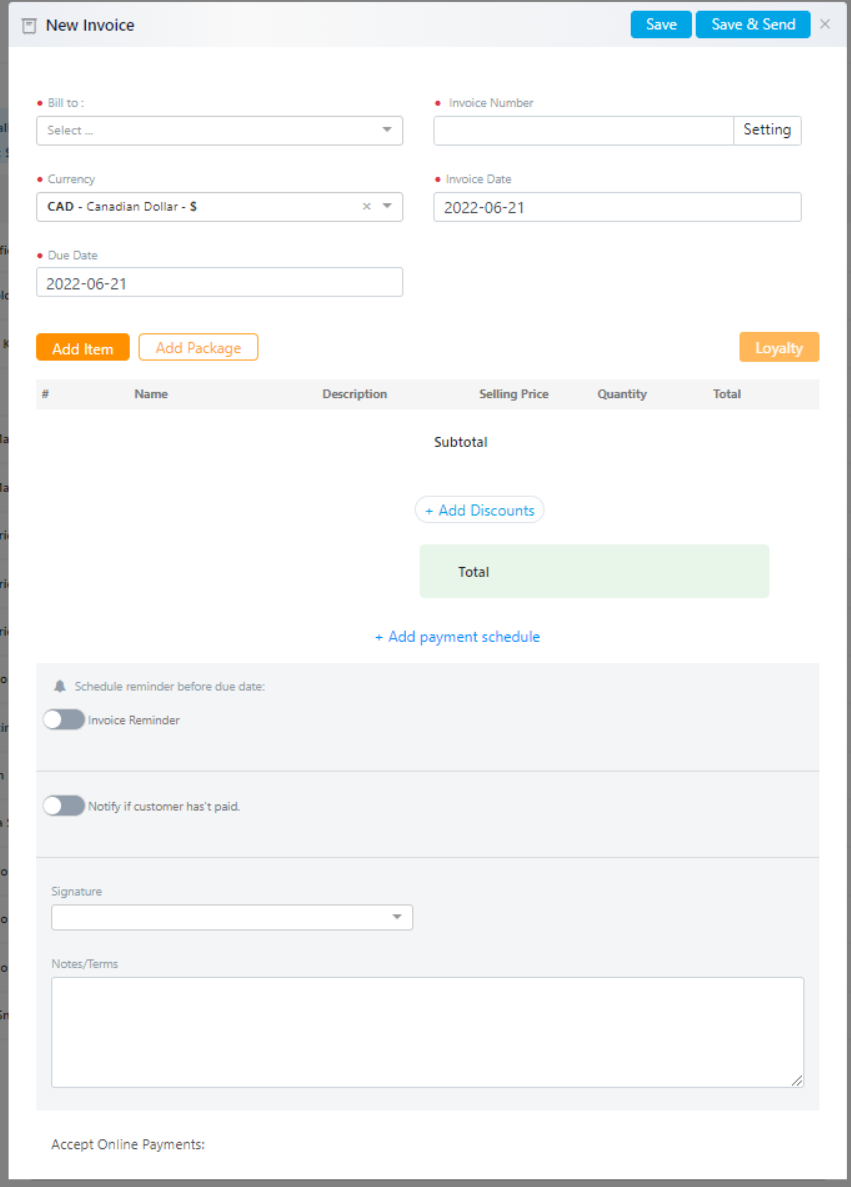
Task: Click the Notes/Terms resize handle
Action: point(796,1081)
